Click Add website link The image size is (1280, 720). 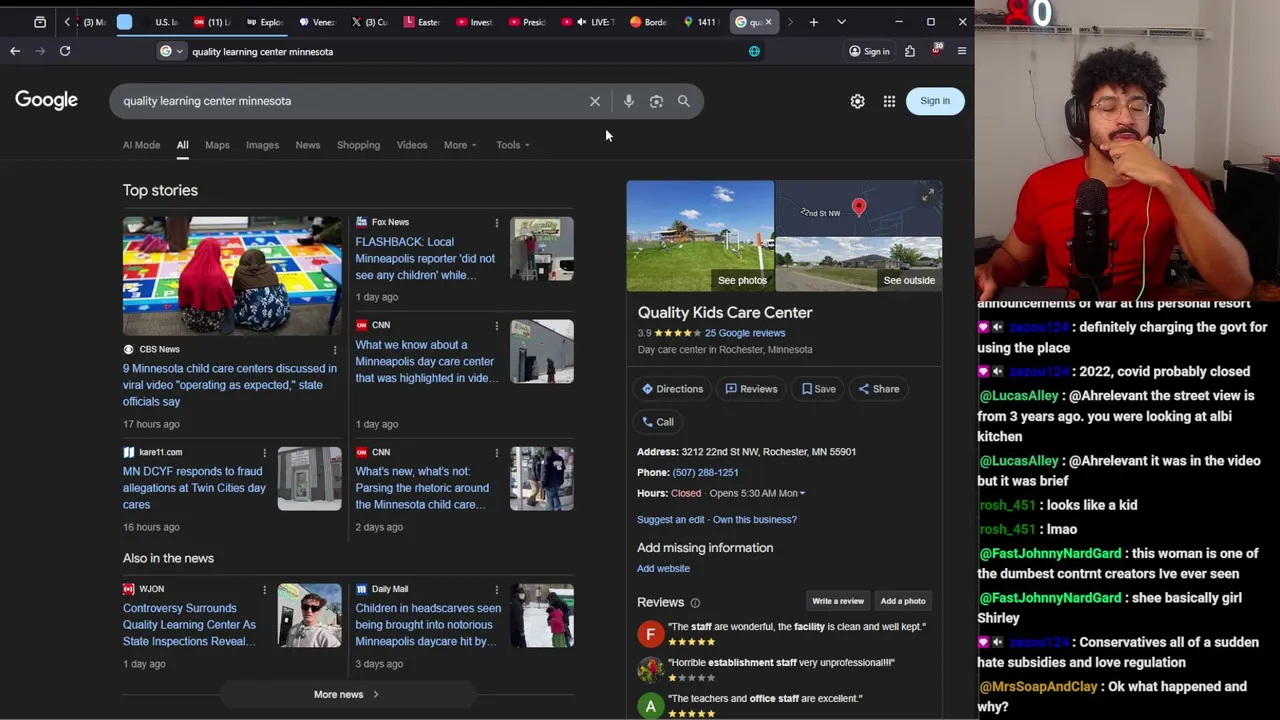click(x=663, y=568)
